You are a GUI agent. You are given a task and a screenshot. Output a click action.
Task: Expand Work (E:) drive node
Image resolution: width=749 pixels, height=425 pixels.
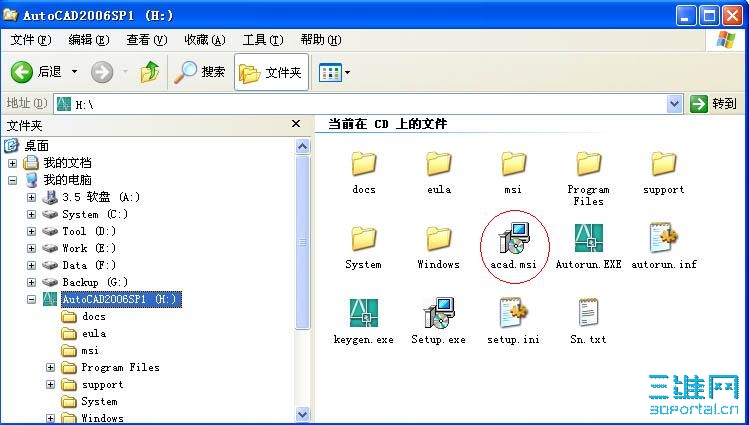pos(32,248)
